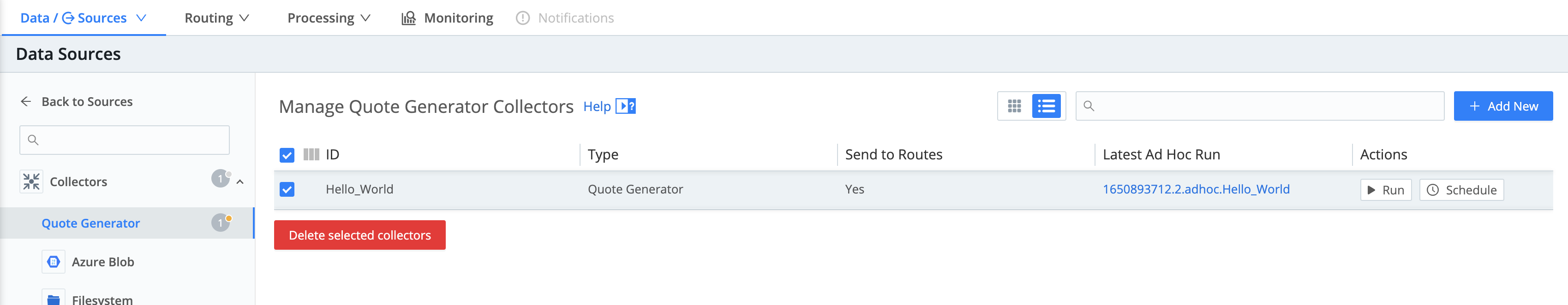Click the Run button for Hello_World
Screen dimensions: 1568x305
point(1385,190)
